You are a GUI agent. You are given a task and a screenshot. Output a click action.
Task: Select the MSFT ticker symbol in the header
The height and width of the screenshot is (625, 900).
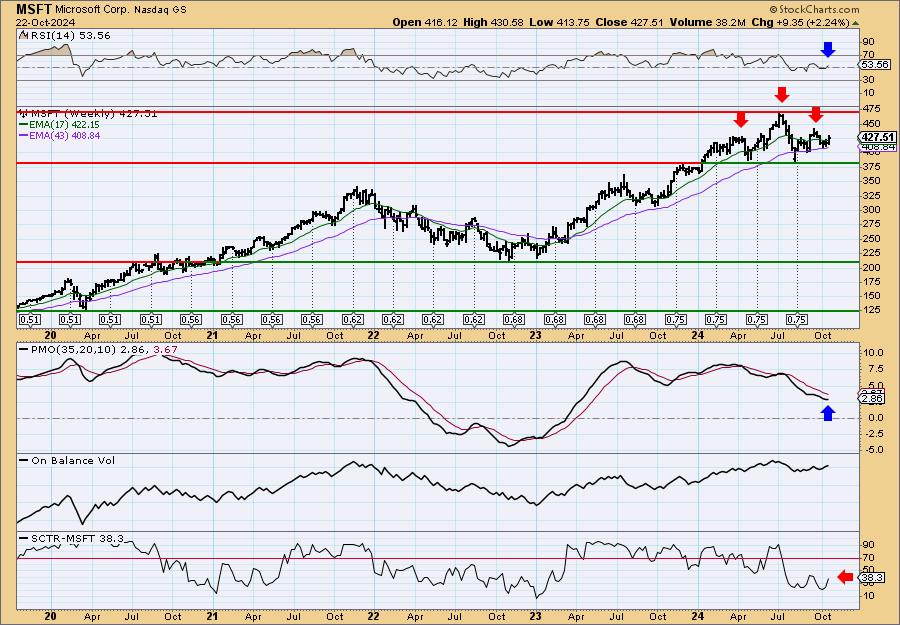click(34, 9)
